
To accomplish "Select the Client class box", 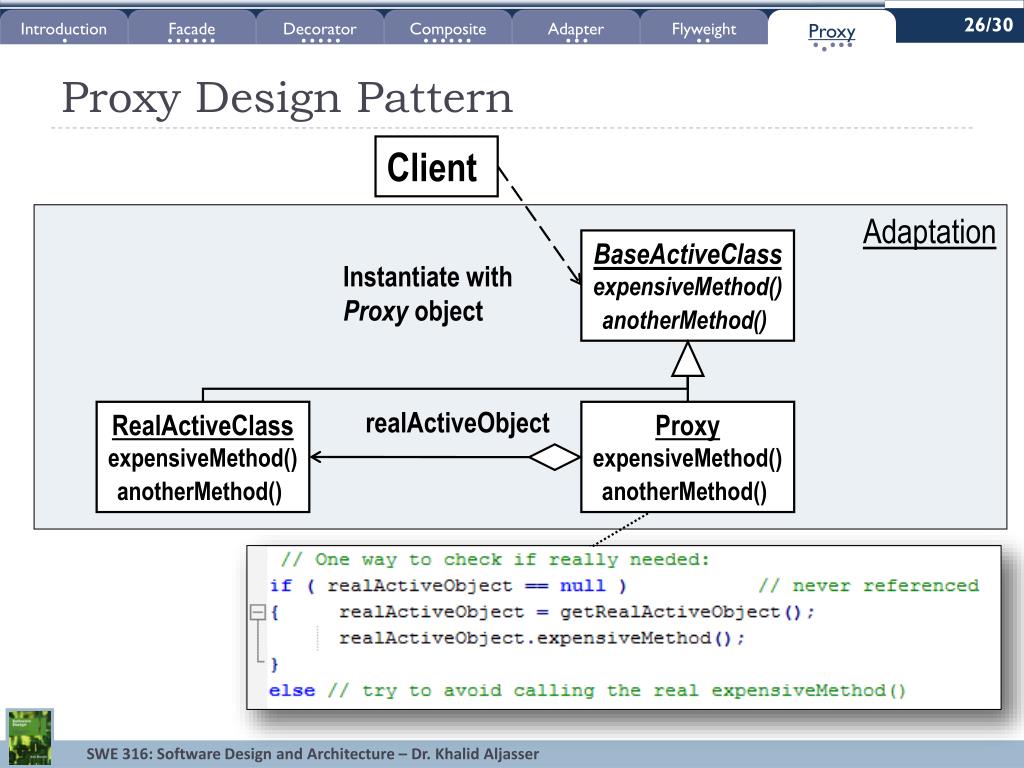I will point(436,167).
